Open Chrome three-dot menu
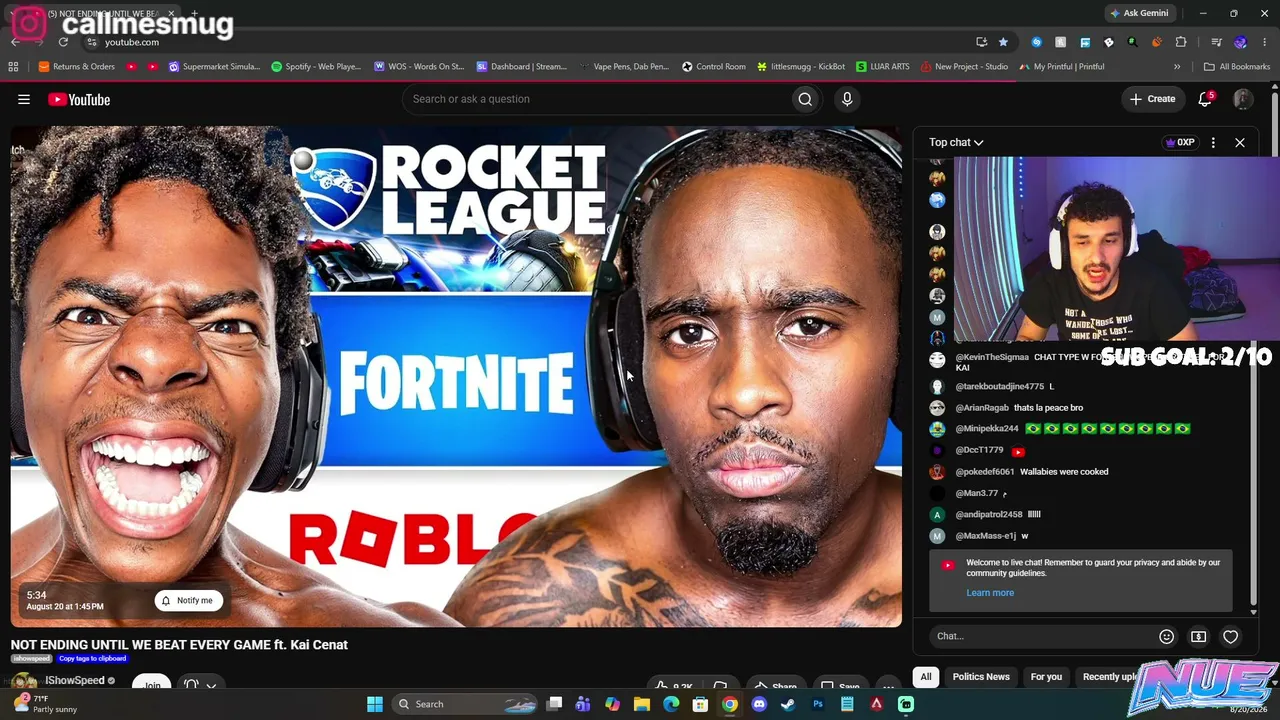 (1264, 42)
